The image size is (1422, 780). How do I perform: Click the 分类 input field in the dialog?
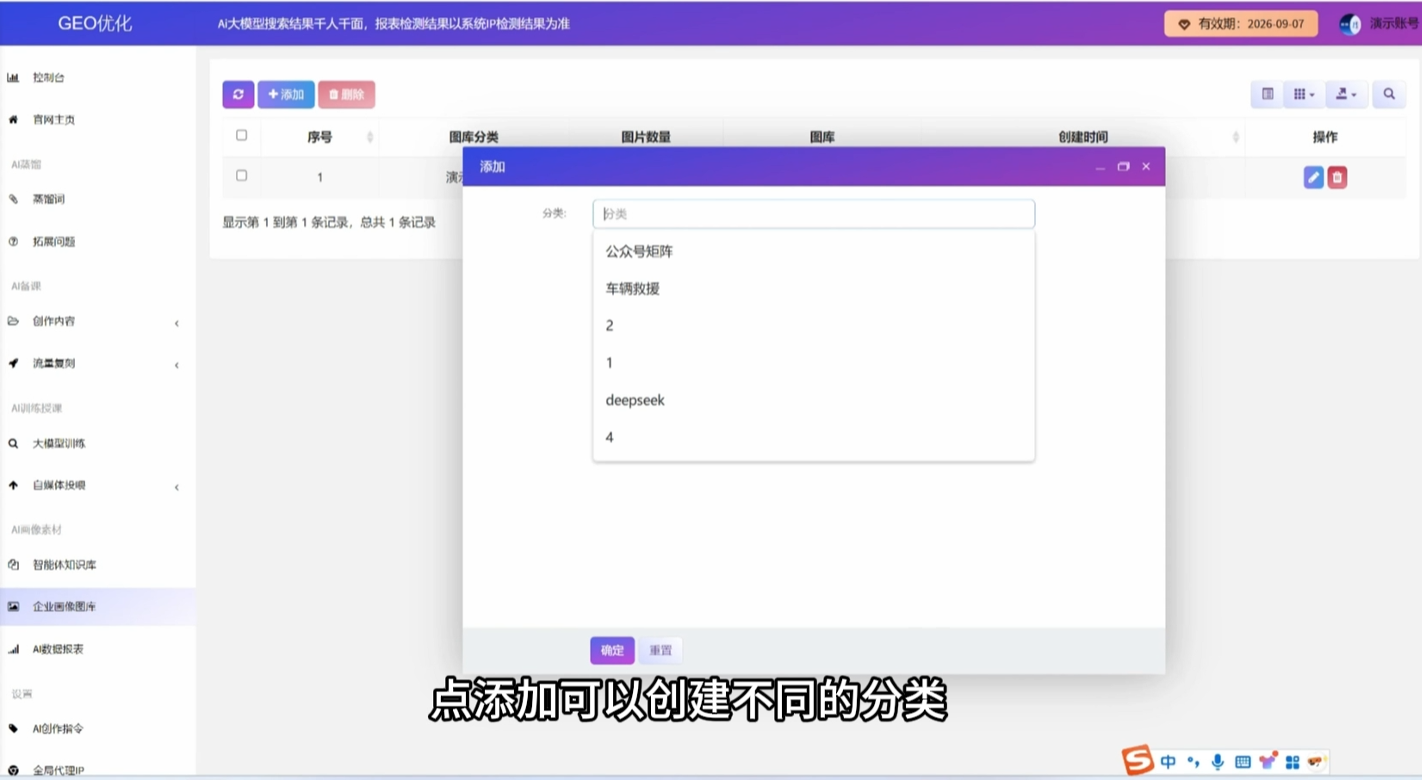(813, 213)
